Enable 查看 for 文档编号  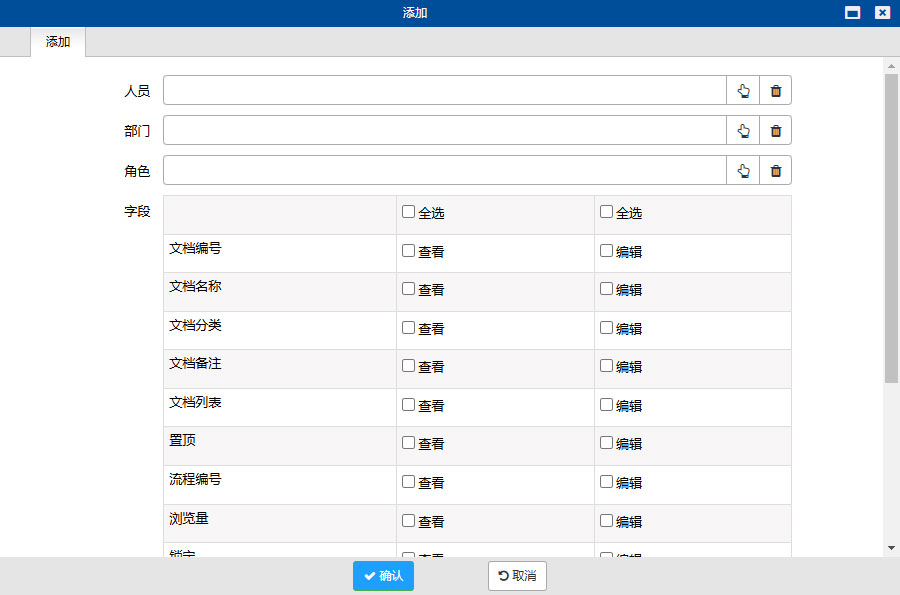[408, 251]
